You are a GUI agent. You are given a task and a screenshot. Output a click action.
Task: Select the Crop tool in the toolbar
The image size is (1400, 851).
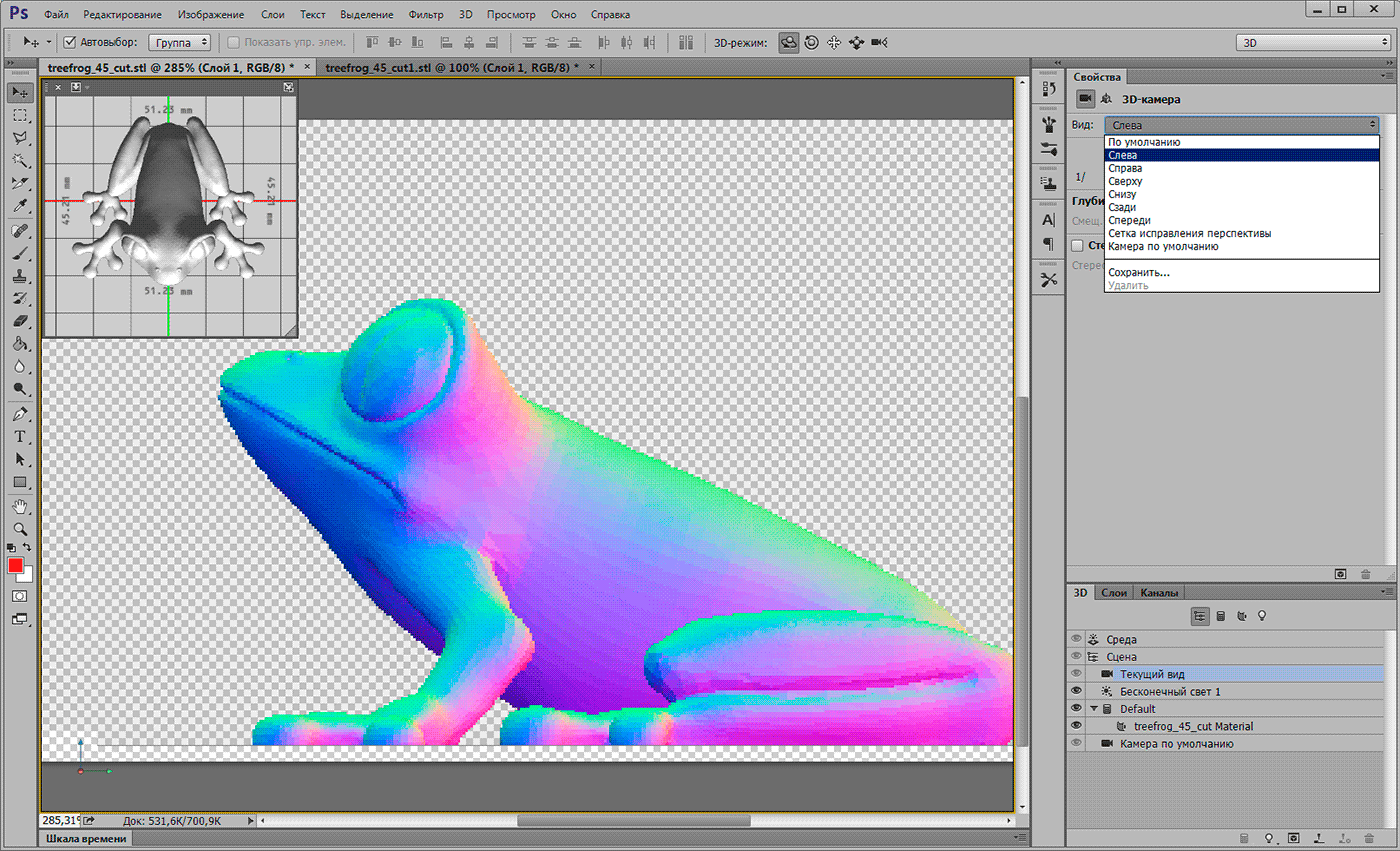[x=20, y=183]
